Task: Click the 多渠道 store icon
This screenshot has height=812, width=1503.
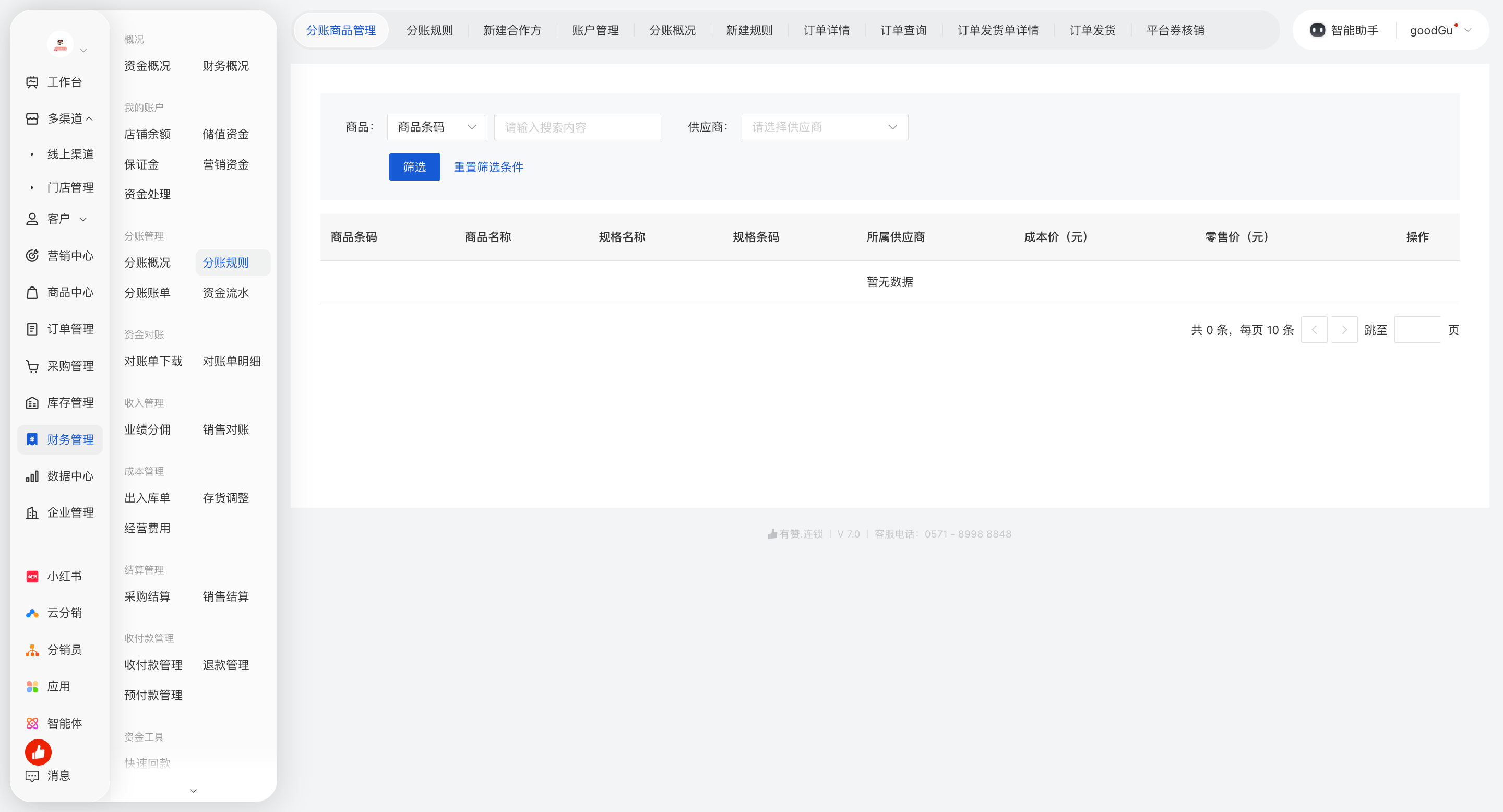Action: [x=32, y=119]
